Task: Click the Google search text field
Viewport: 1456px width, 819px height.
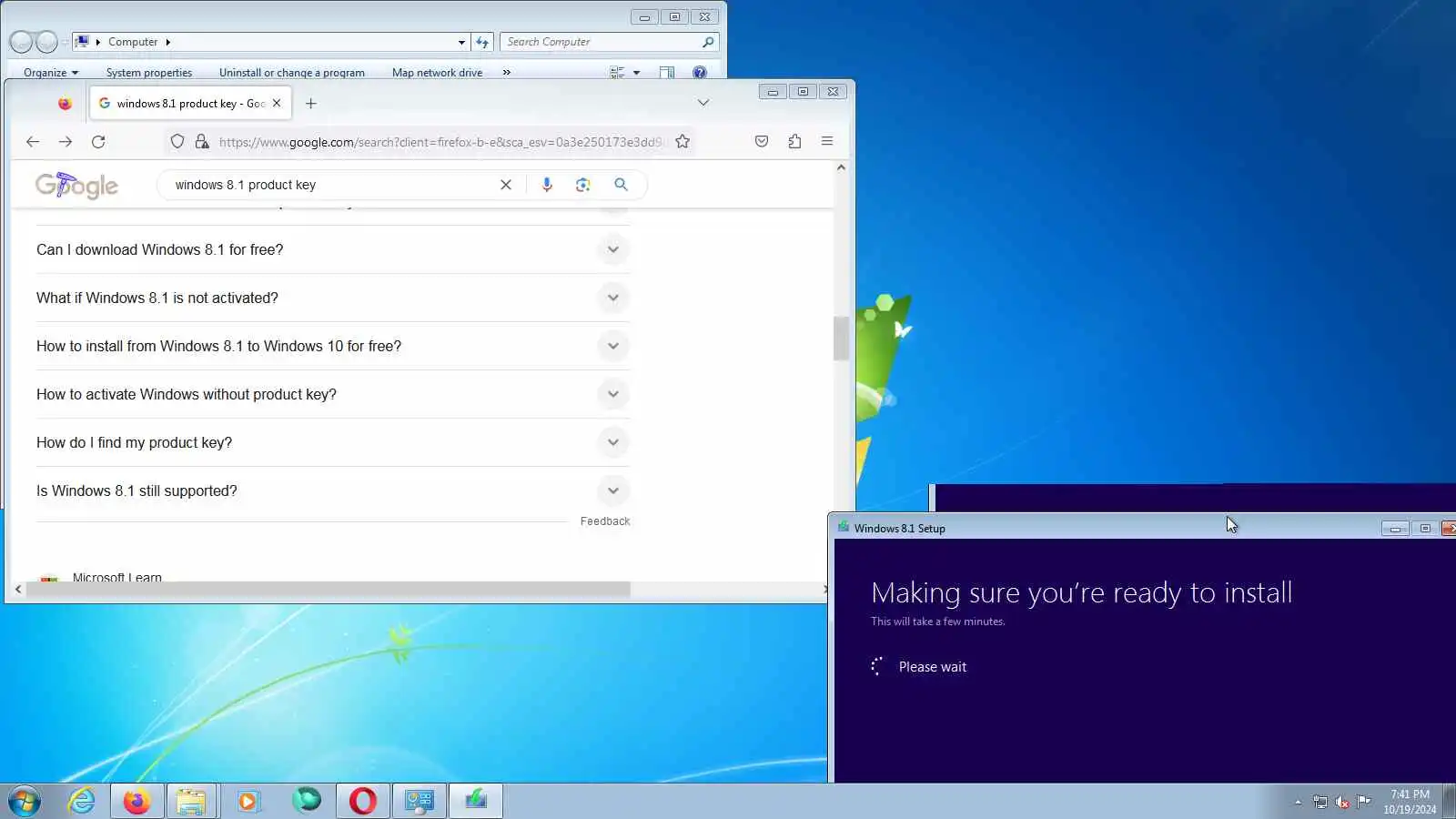Action: [332, 185]
